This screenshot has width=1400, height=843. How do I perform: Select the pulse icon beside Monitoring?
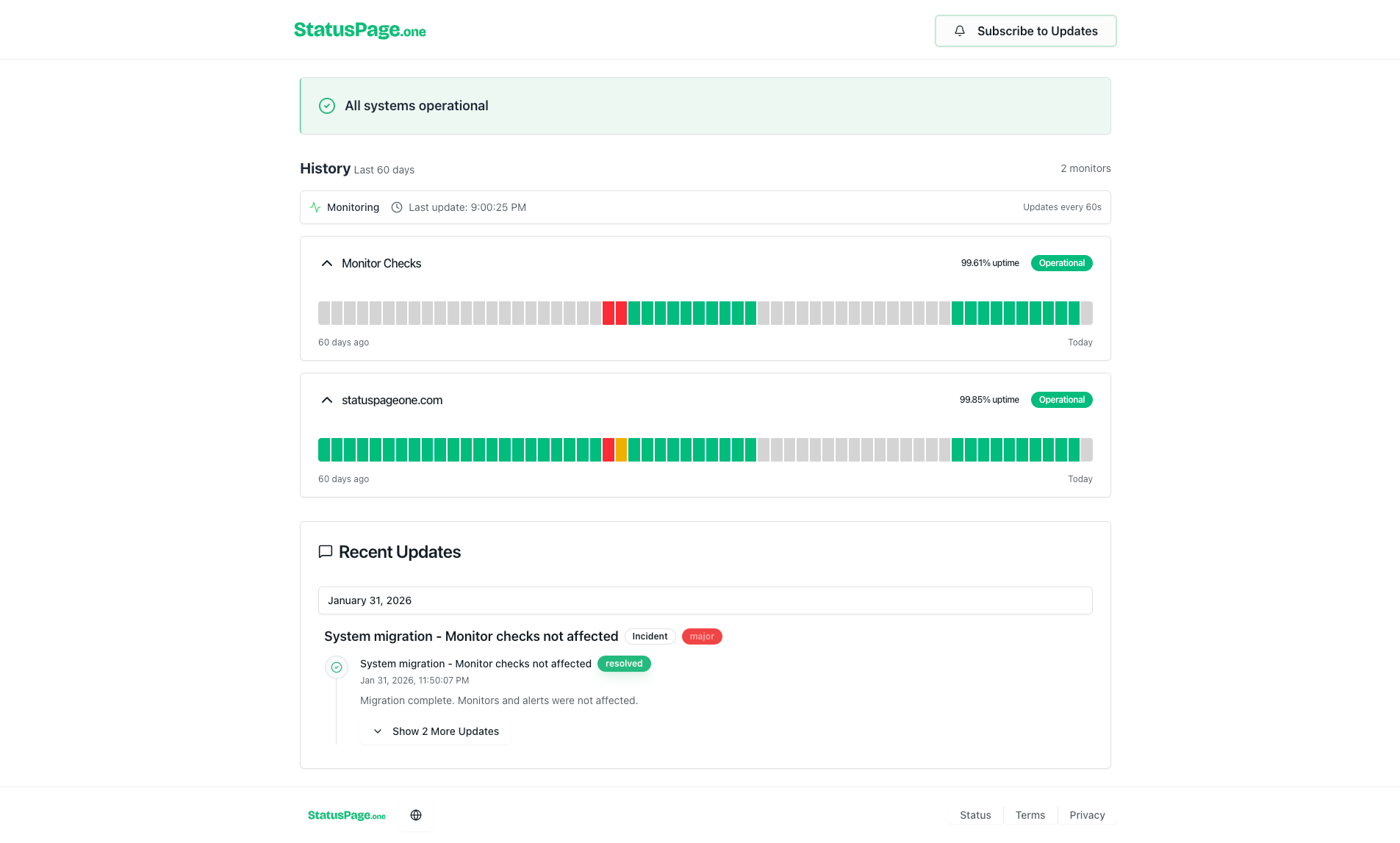tap(315, 207)
